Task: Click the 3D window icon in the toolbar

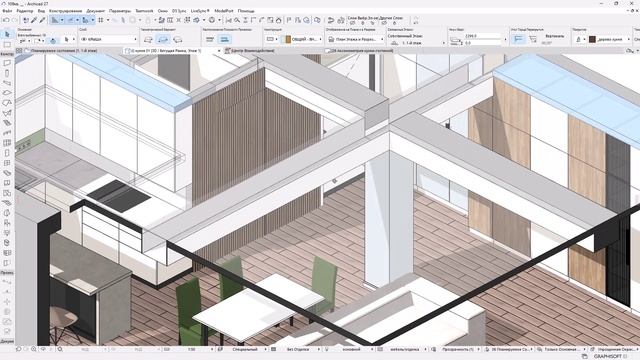Action: (x=196, y=20)
